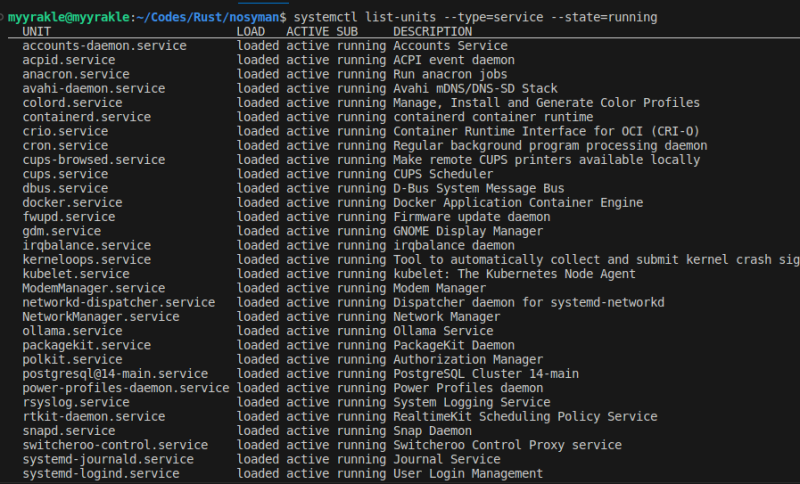Click the docker.service unit name
The height and width of the screenshot is (484, 800).
click(72, 203)
